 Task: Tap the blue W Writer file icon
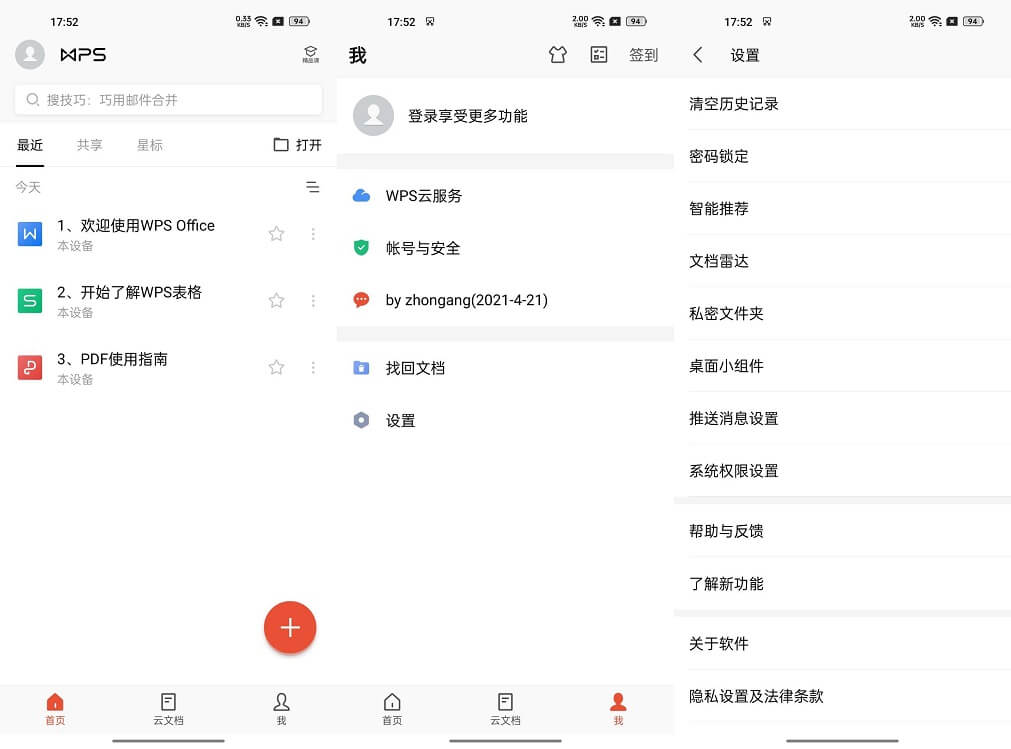tap(30, 234)
